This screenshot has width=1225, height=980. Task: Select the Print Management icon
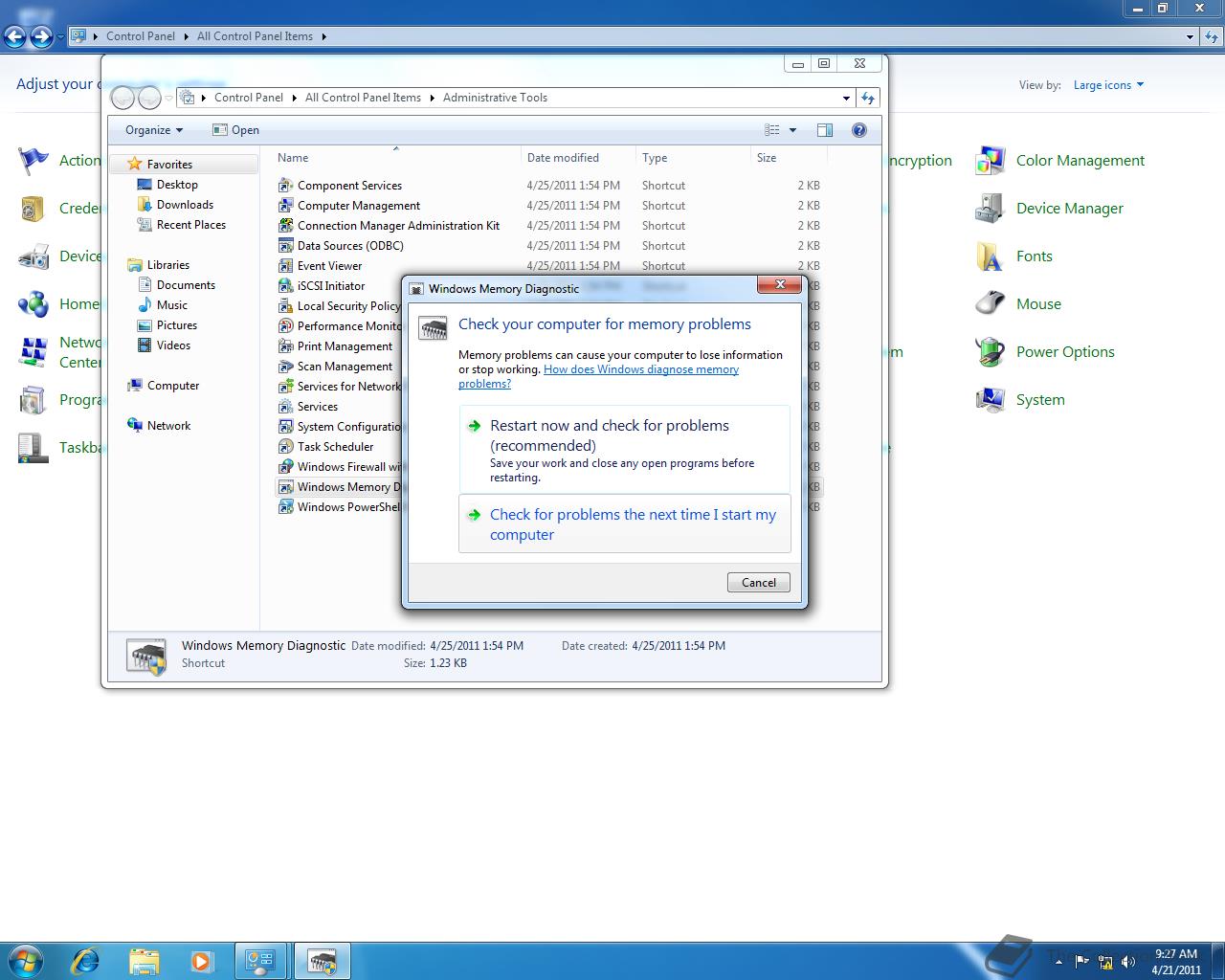pyautogui.click(x=285, y=345)
